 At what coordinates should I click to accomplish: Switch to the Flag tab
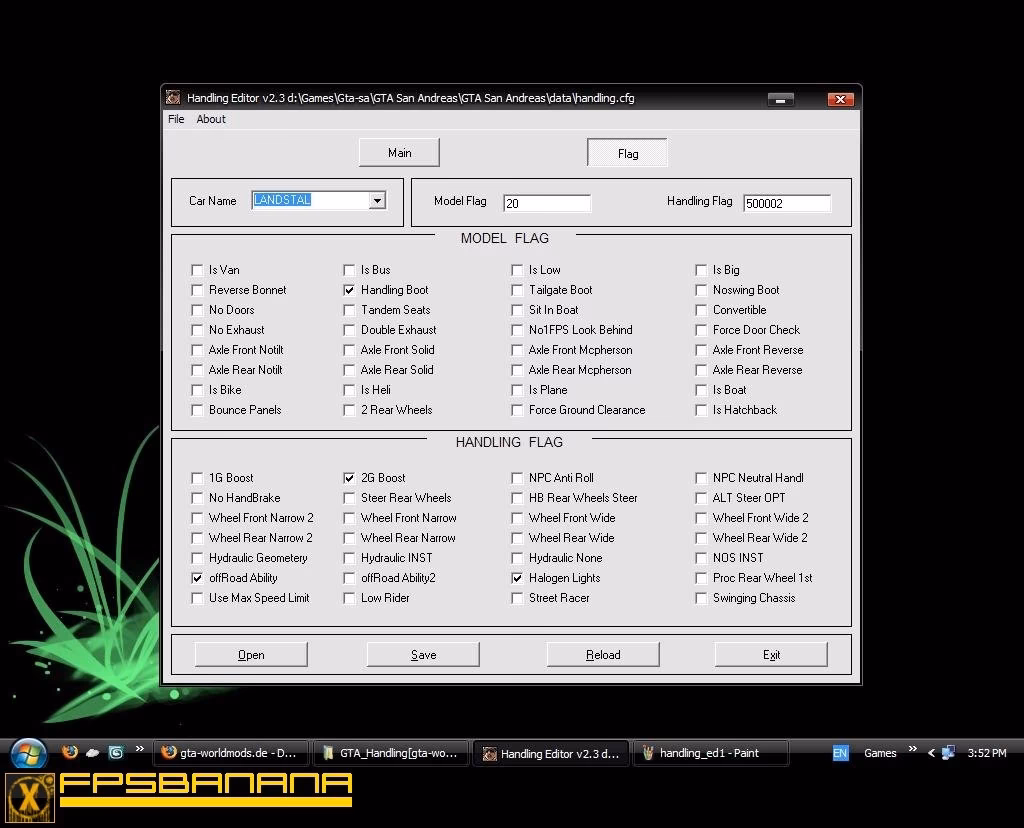[x=627, y=153]
